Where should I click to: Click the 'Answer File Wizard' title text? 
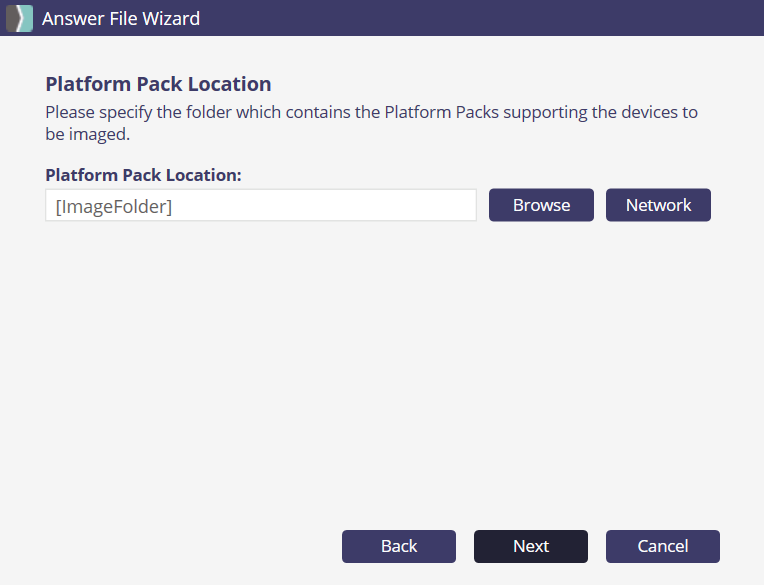[121, 18]
